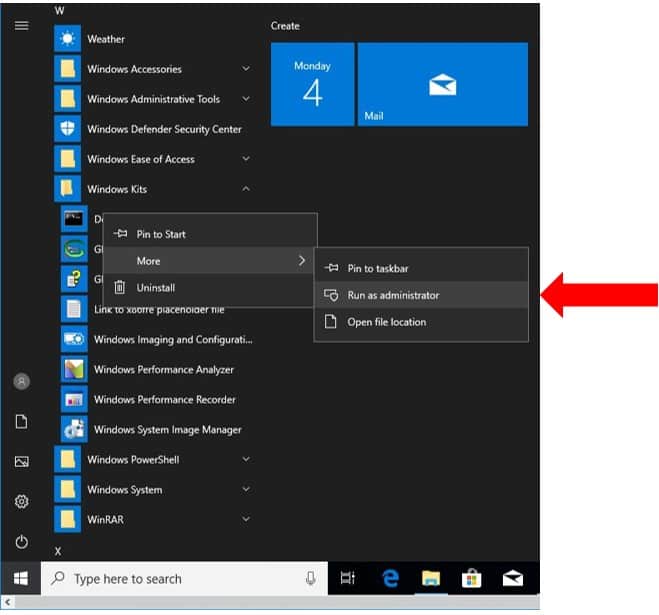
Task: Click inside the Type here to search box
Action: 184,578
